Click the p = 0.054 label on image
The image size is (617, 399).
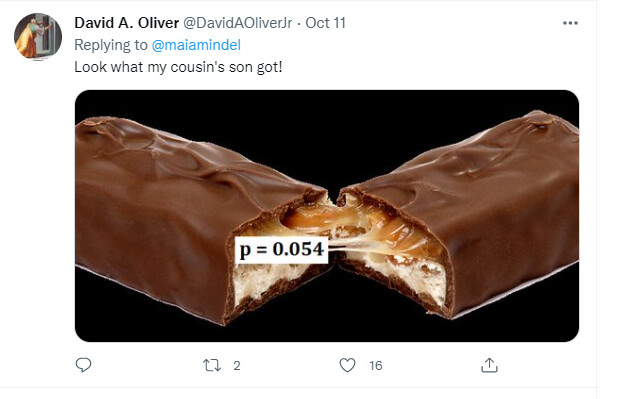(x=281, y=249)
